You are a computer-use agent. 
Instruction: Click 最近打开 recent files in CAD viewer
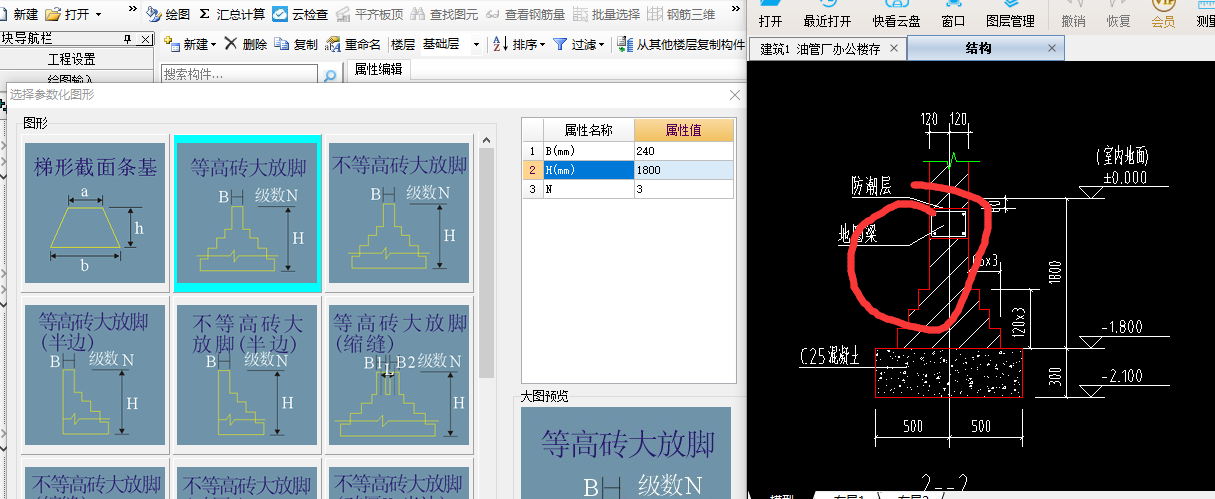(x=827, y=14)
